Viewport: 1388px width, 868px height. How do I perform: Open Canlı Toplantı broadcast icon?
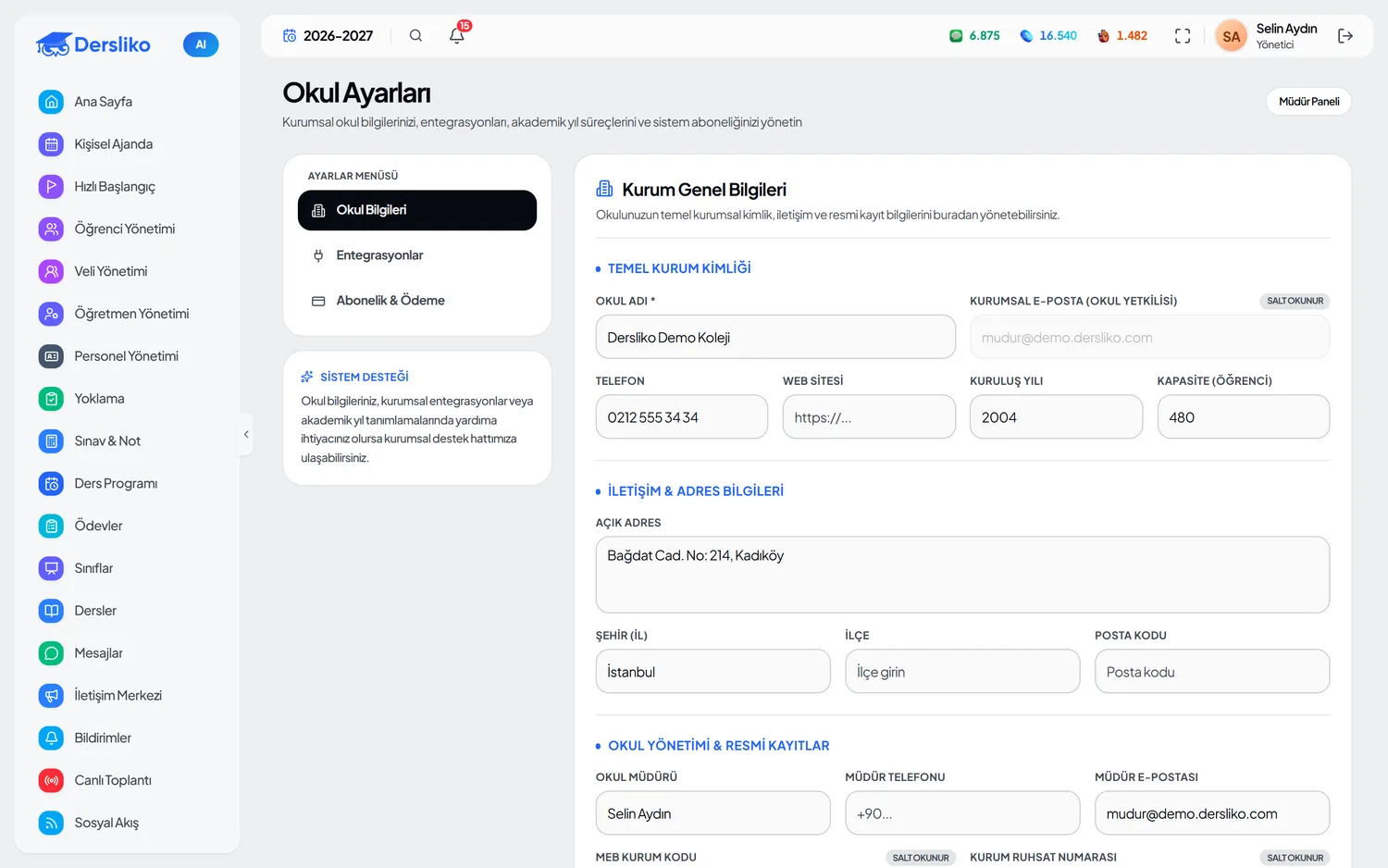point(52,780)
